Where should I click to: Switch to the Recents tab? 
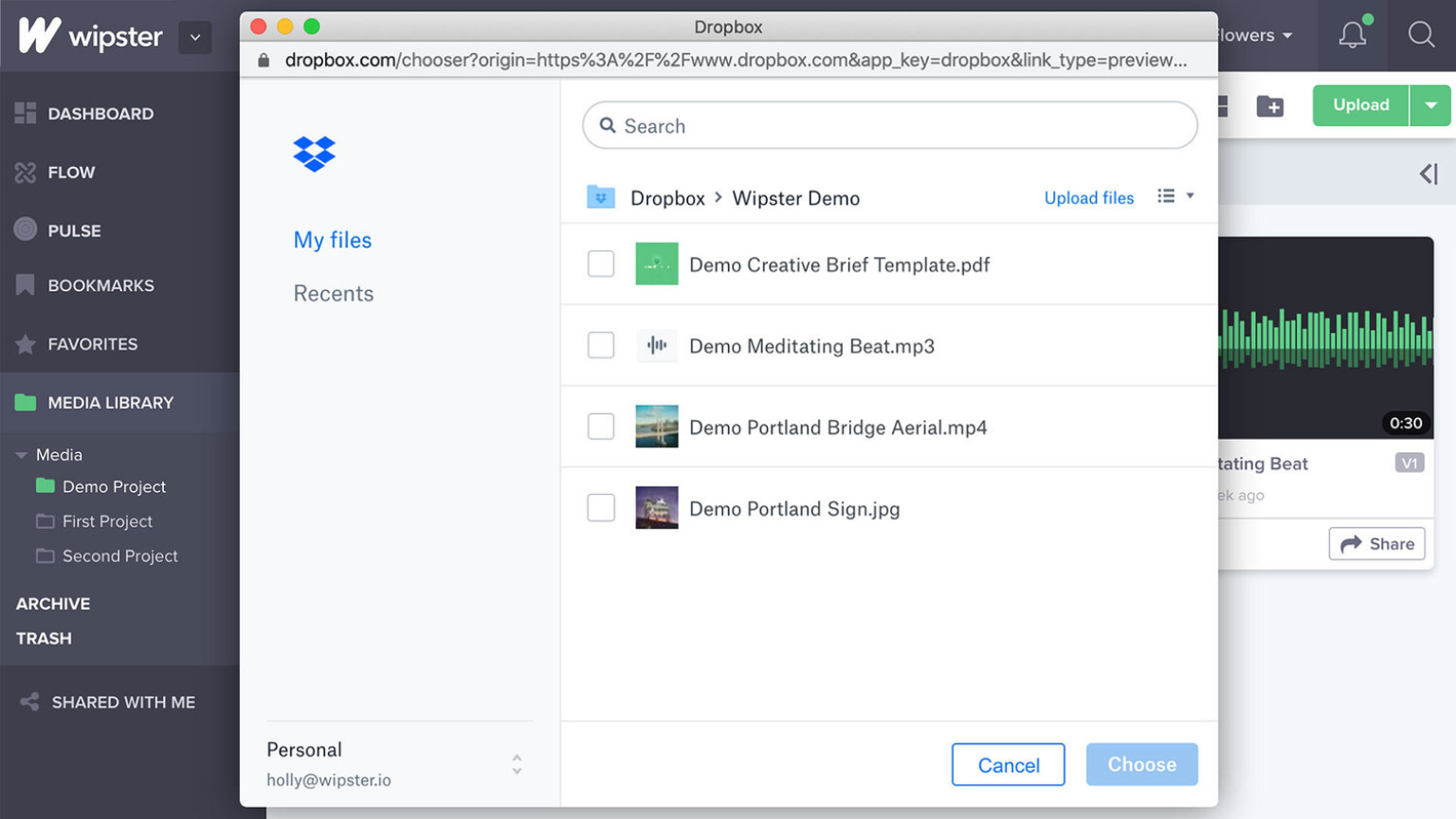pos(334,294)
